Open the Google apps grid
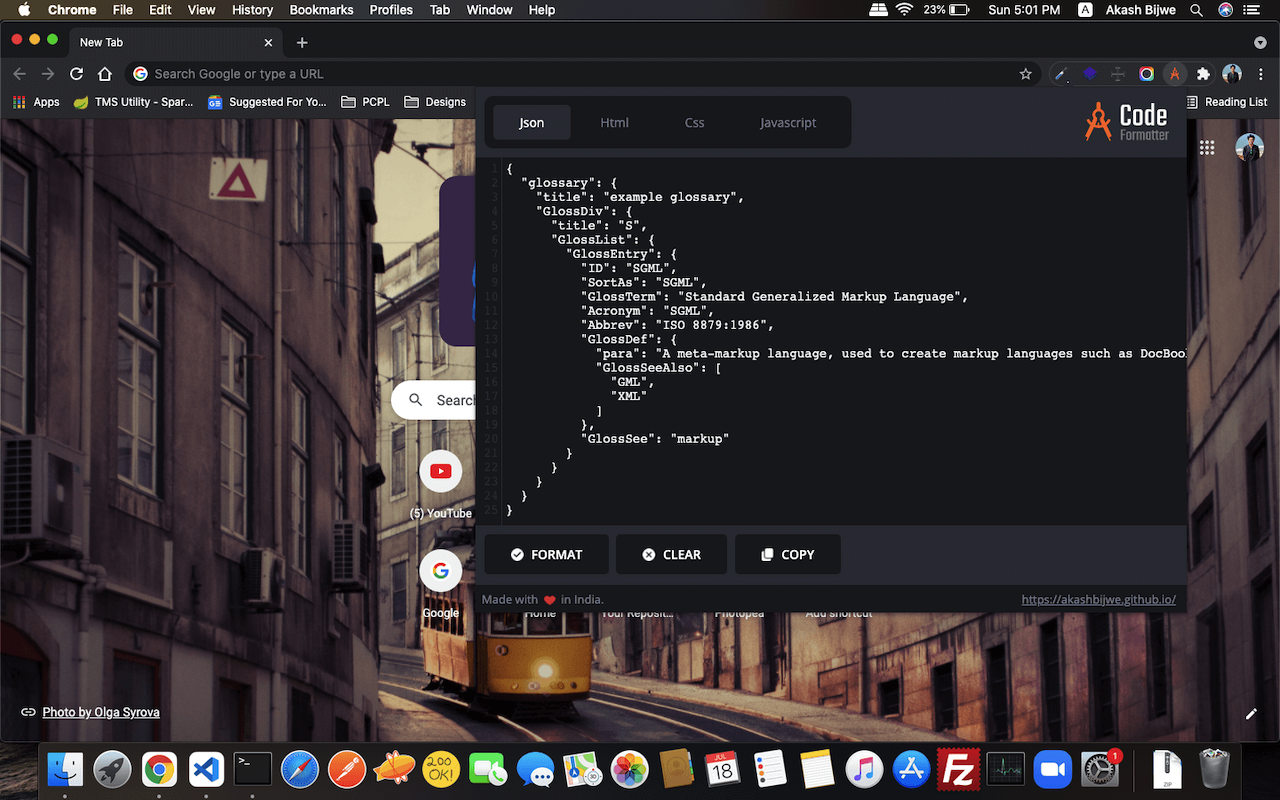The height and width of the screenshot is (800, 1280). point(1207,147)
